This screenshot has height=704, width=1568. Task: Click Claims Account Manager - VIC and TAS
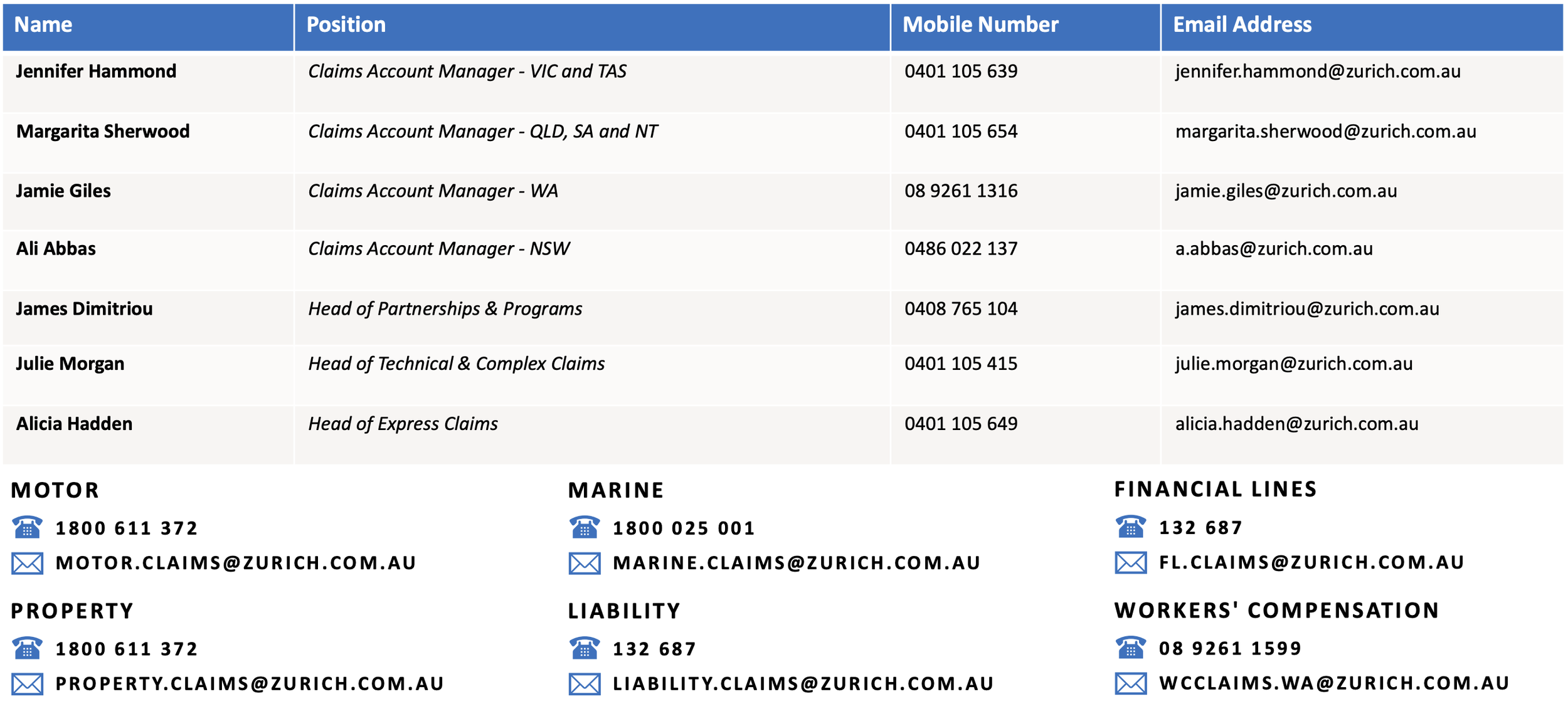pyautogui.click(x=467, y=71)
